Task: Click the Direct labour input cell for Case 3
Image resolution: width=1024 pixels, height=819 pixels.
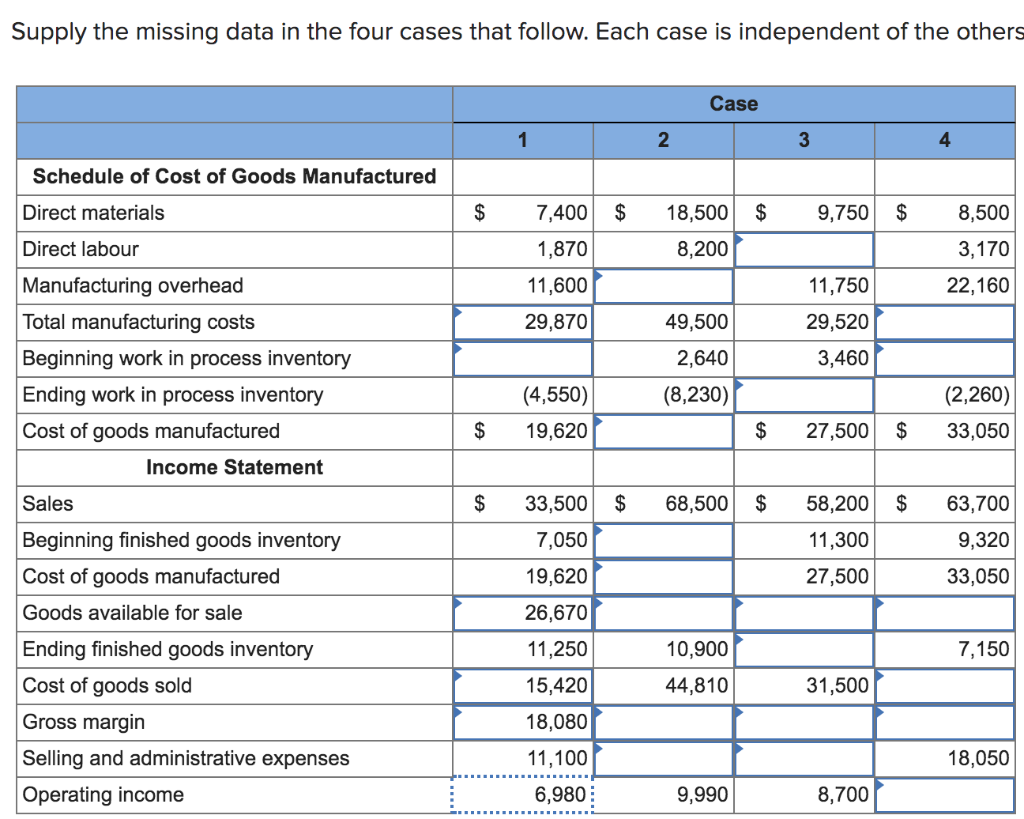Action: 804,249
